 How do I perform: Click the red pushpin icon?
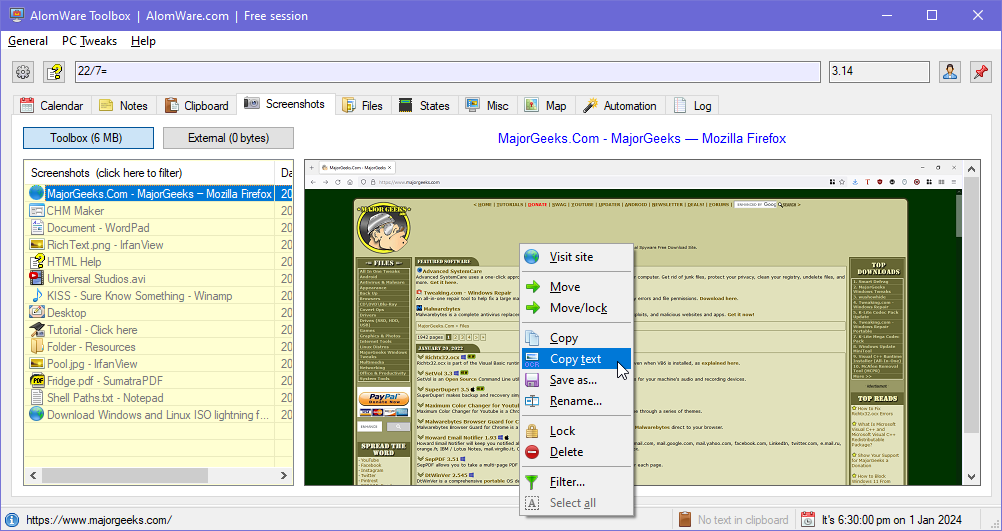click(980, 72)
